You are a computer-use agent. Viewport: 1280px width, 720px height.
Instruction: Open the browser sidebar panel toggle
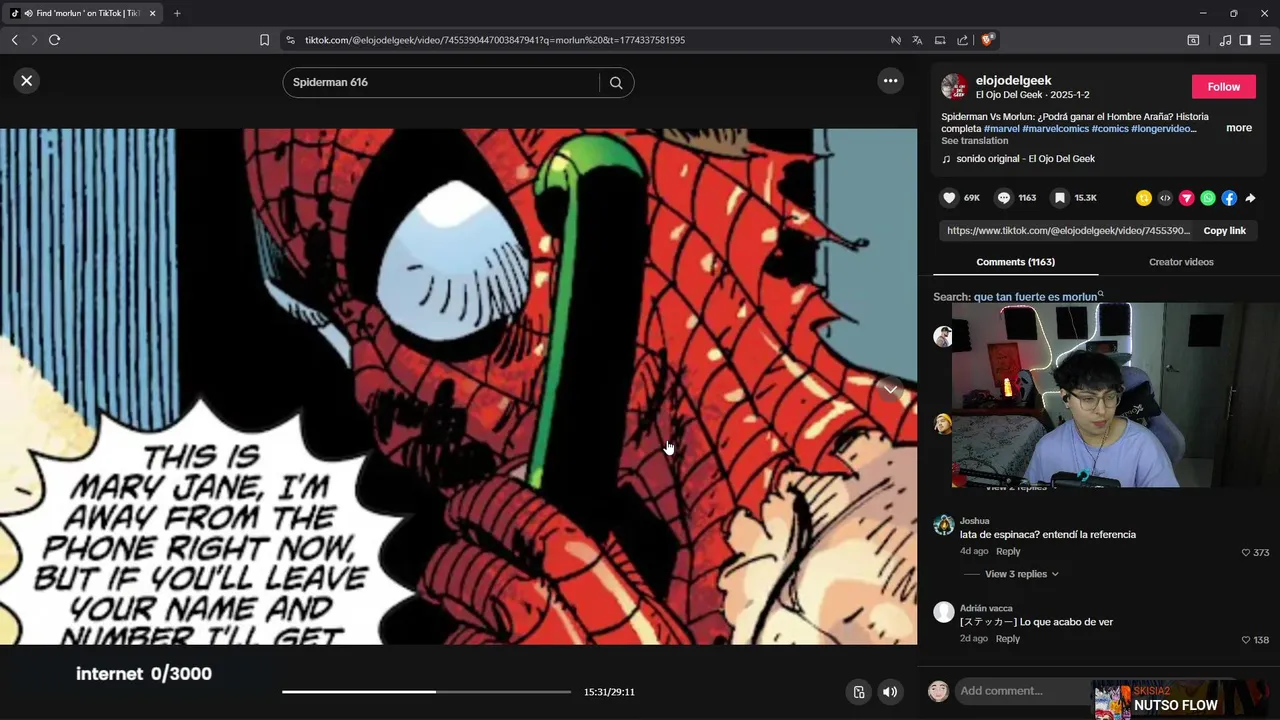tap(1245, 40)
